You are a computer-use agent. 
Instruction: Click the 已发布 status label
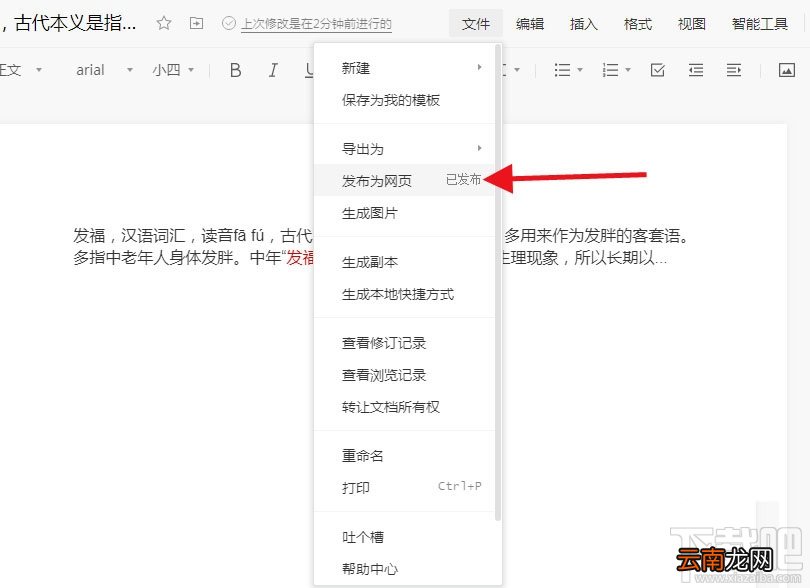pyautogui.click(x=463, y=179)
